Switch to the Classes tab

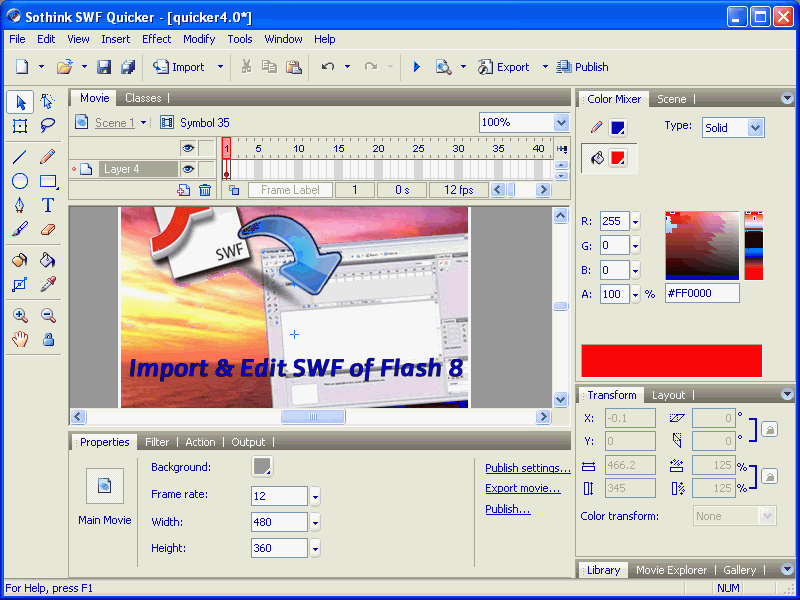coord(143,98)
